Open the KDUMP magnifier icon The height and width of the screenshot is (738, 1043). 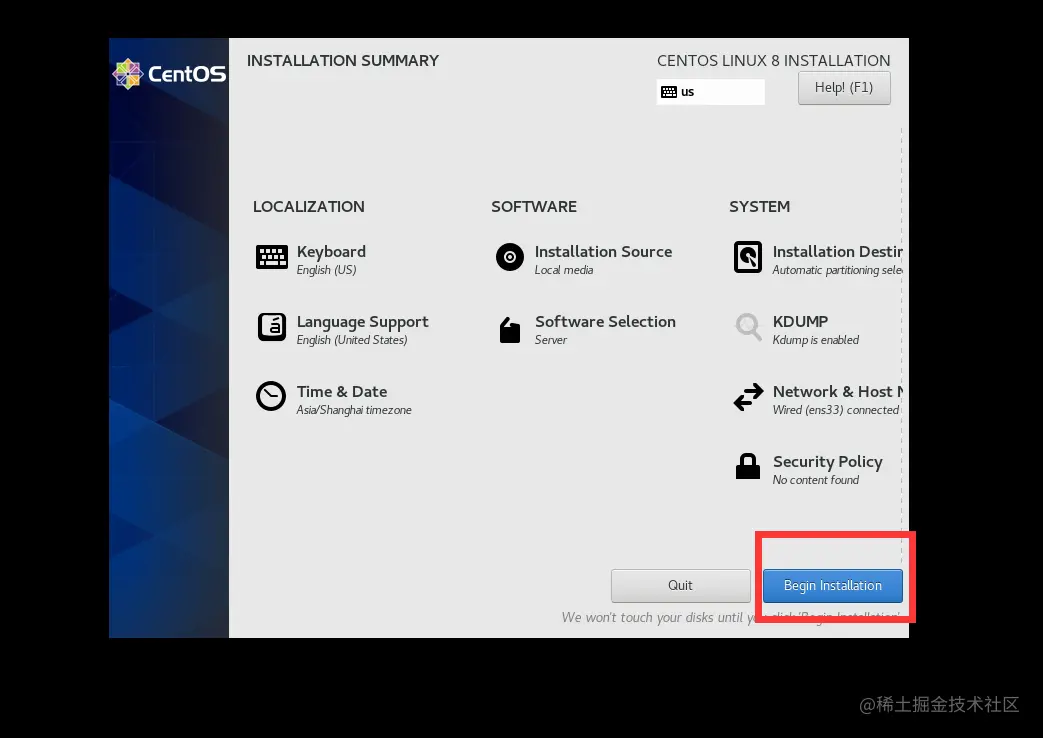coord(748,327)
